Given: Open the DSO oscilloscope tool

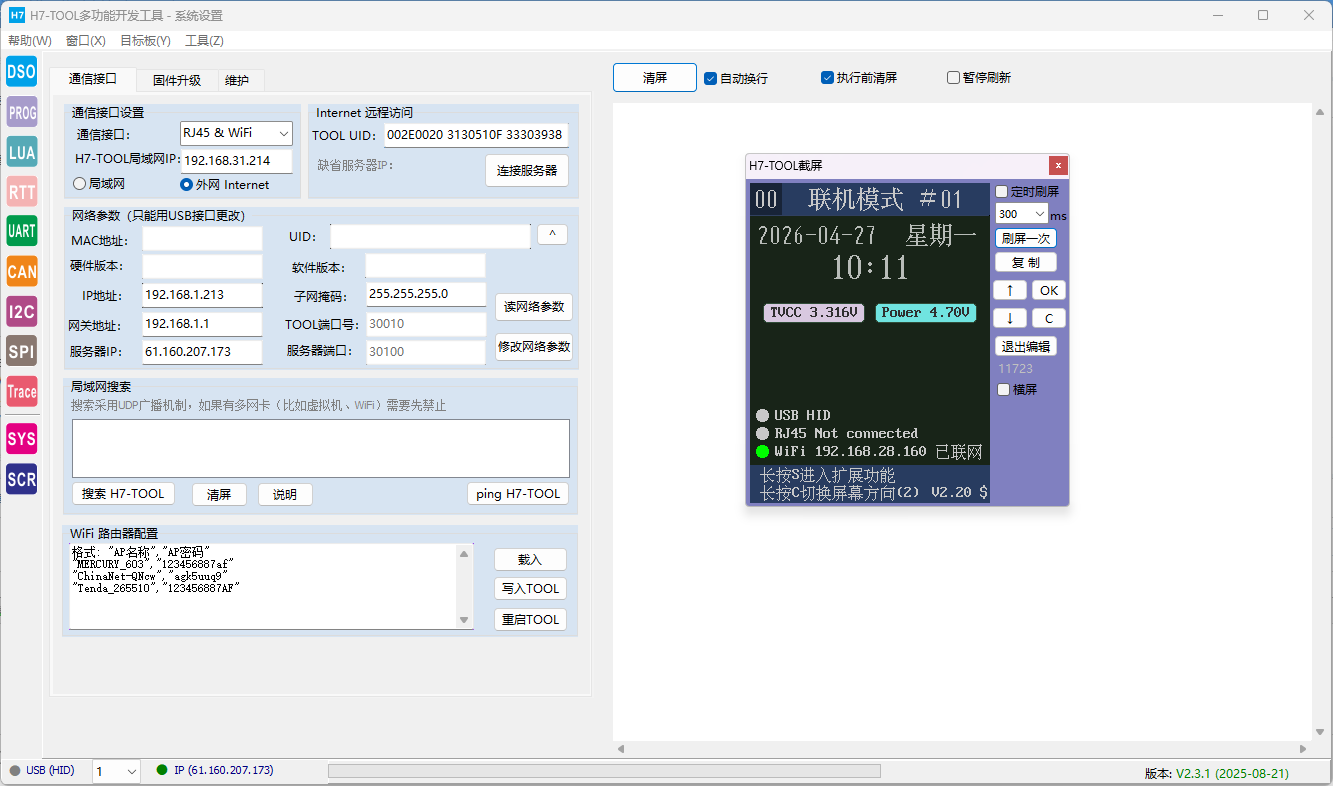Looking at the screenshot, I should [21, 71].
